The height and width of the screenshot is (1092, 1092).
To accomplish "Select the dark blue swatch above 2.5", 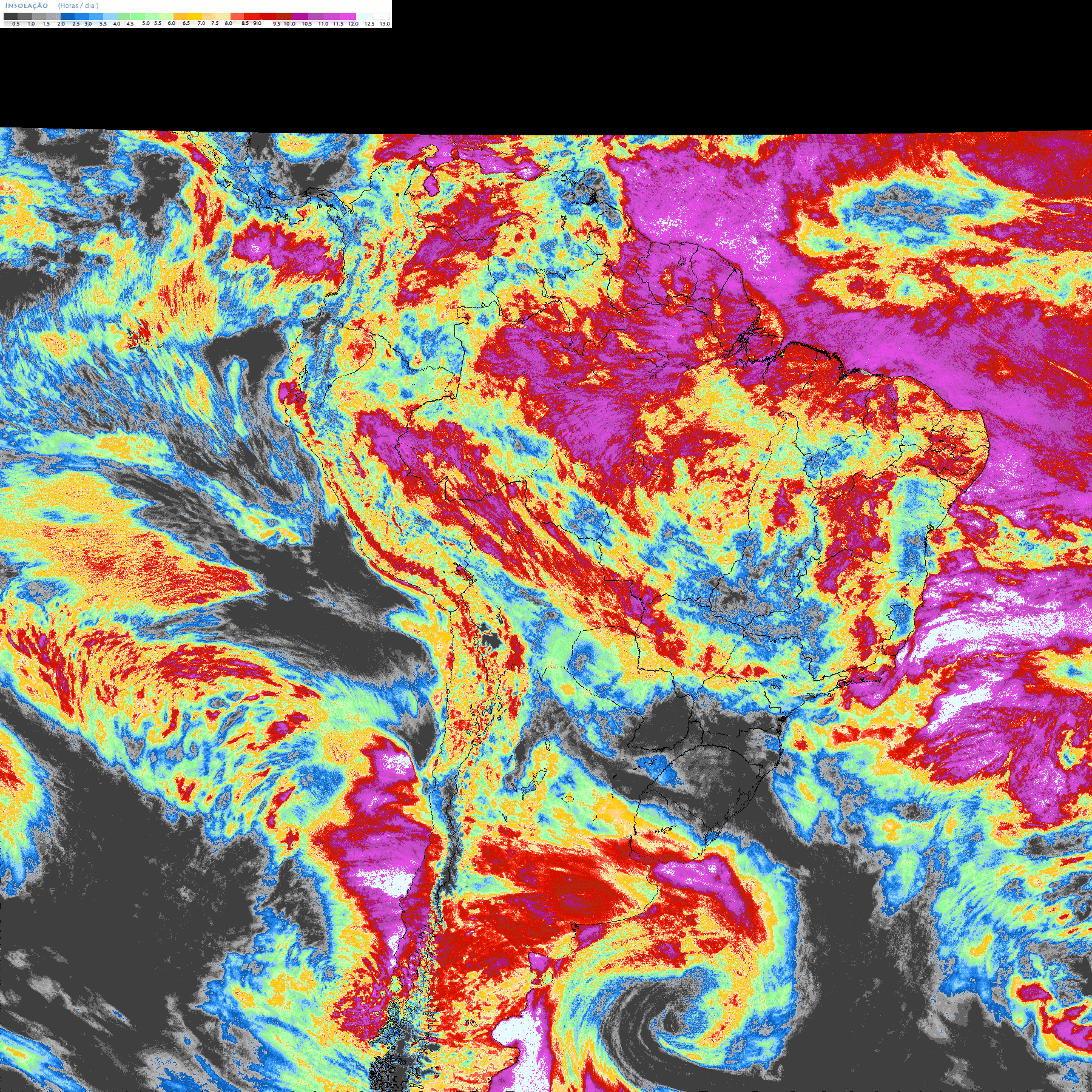I will pos(67,16).
